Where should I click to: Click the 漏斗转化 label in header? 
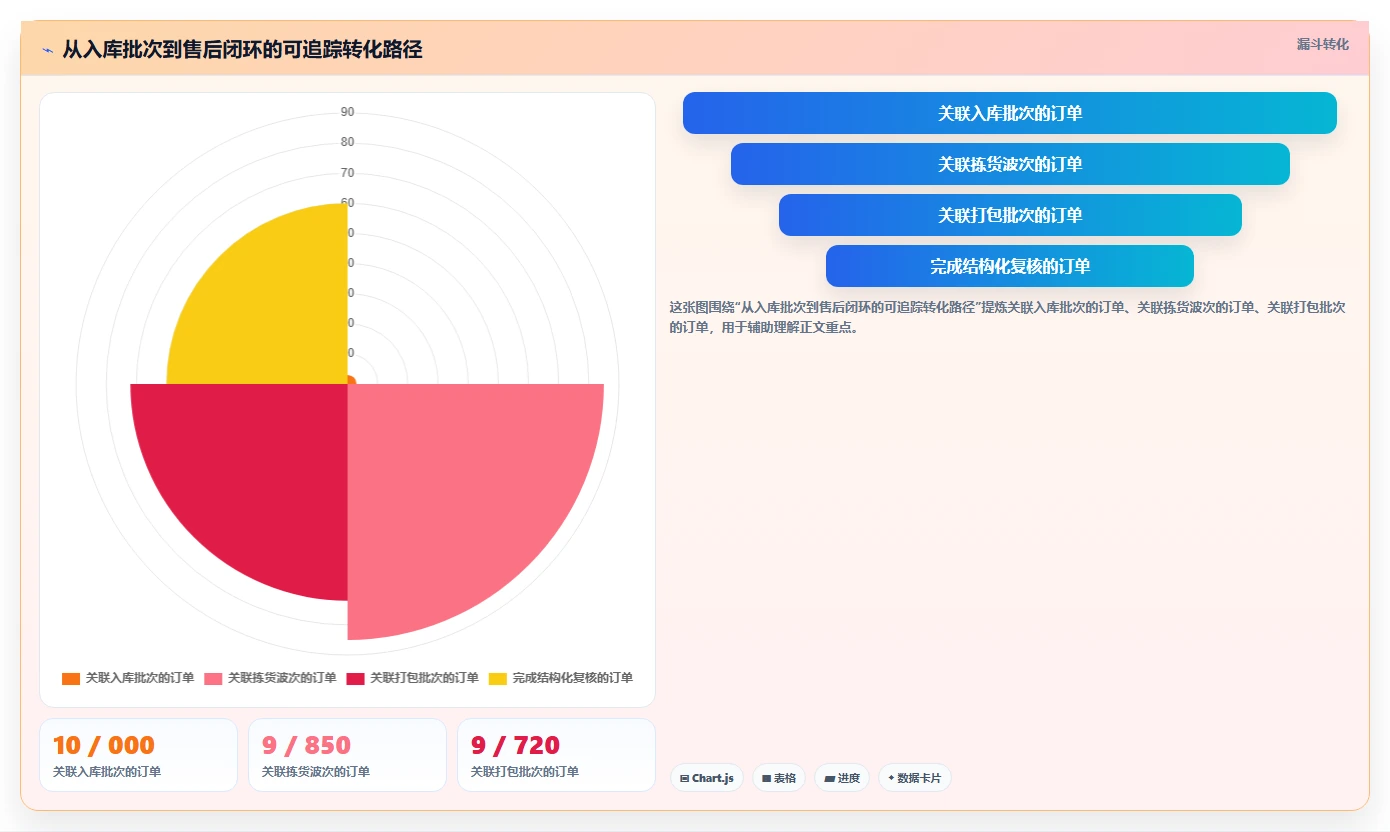tap(1323, 45)
